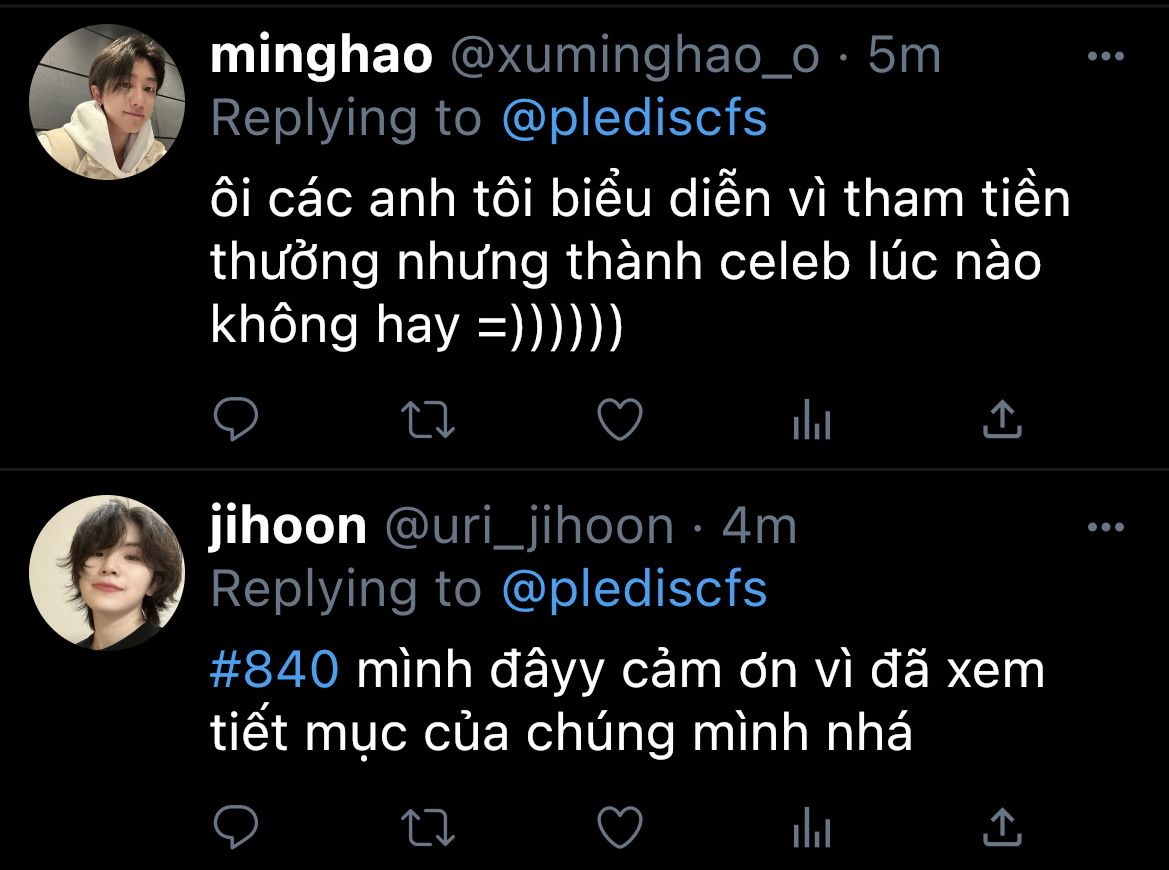The image size is (1169, 870).
Task: Visit jihoon's profile via display name
Action: pos(288,526)
